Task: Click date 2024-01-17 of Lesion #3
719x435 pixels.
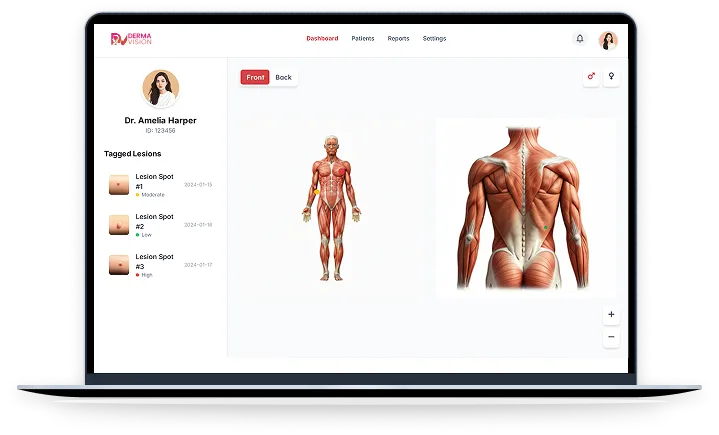Action: point(198,265)
